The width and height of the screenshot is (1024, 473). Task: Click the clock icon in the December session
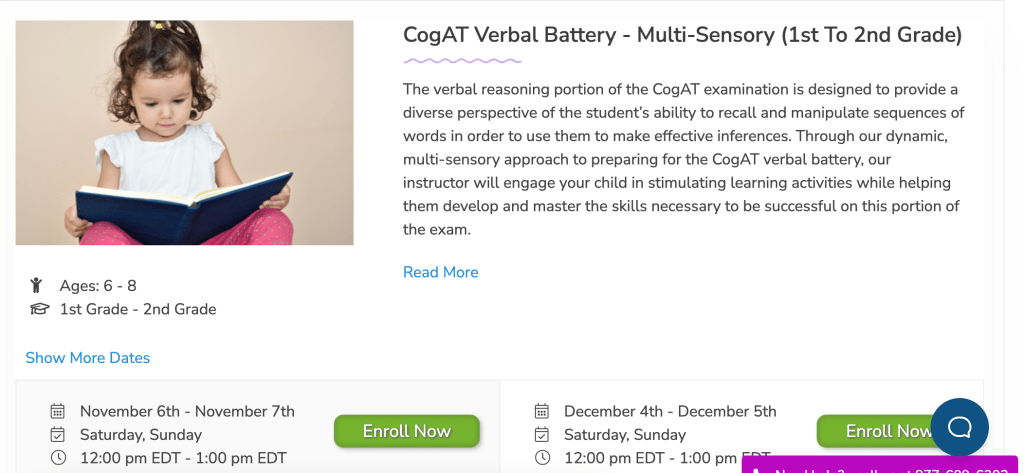542,458
